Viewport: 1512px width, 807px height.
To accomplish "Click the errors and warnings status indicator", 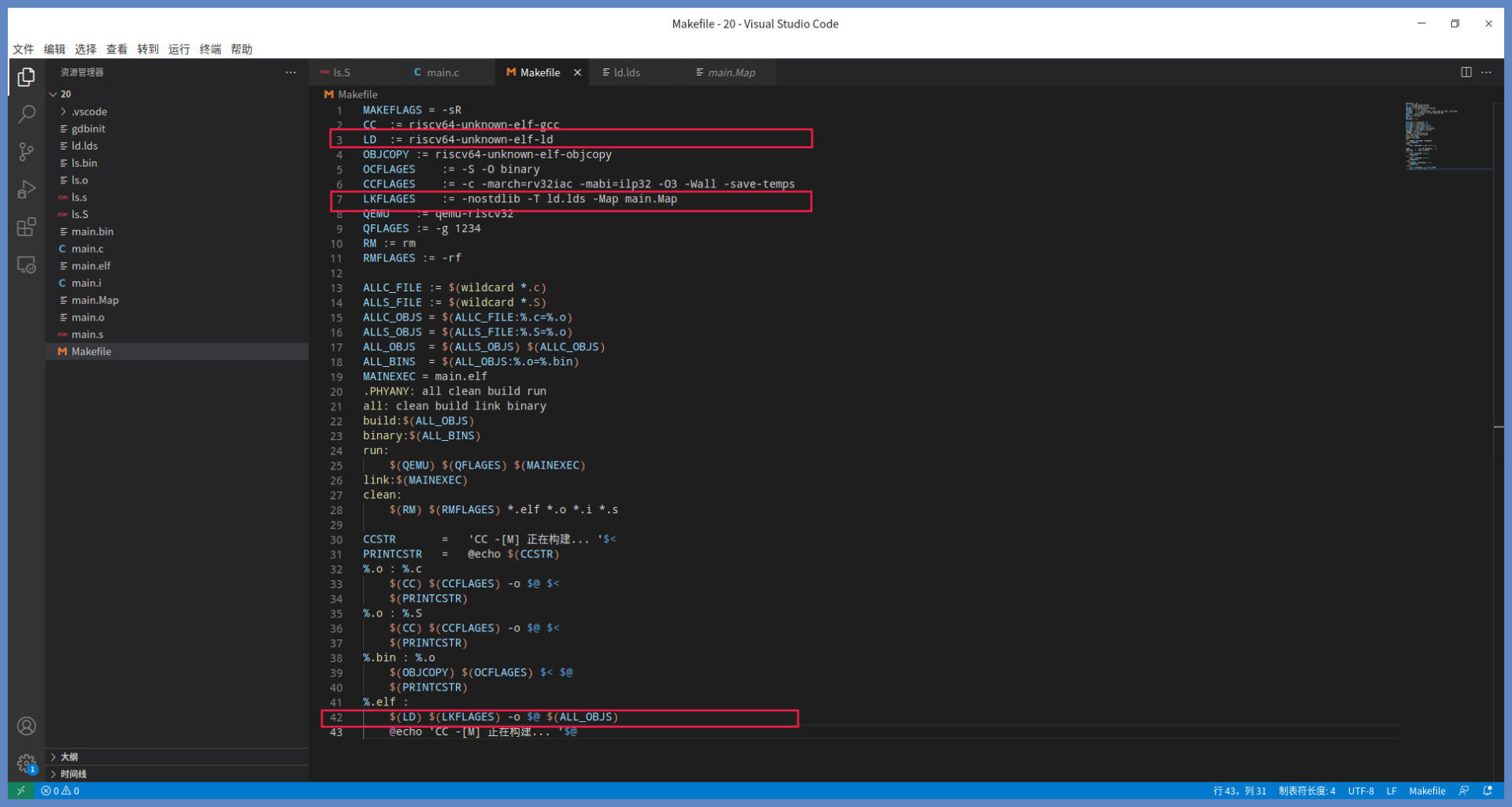I will pos(61,791).
